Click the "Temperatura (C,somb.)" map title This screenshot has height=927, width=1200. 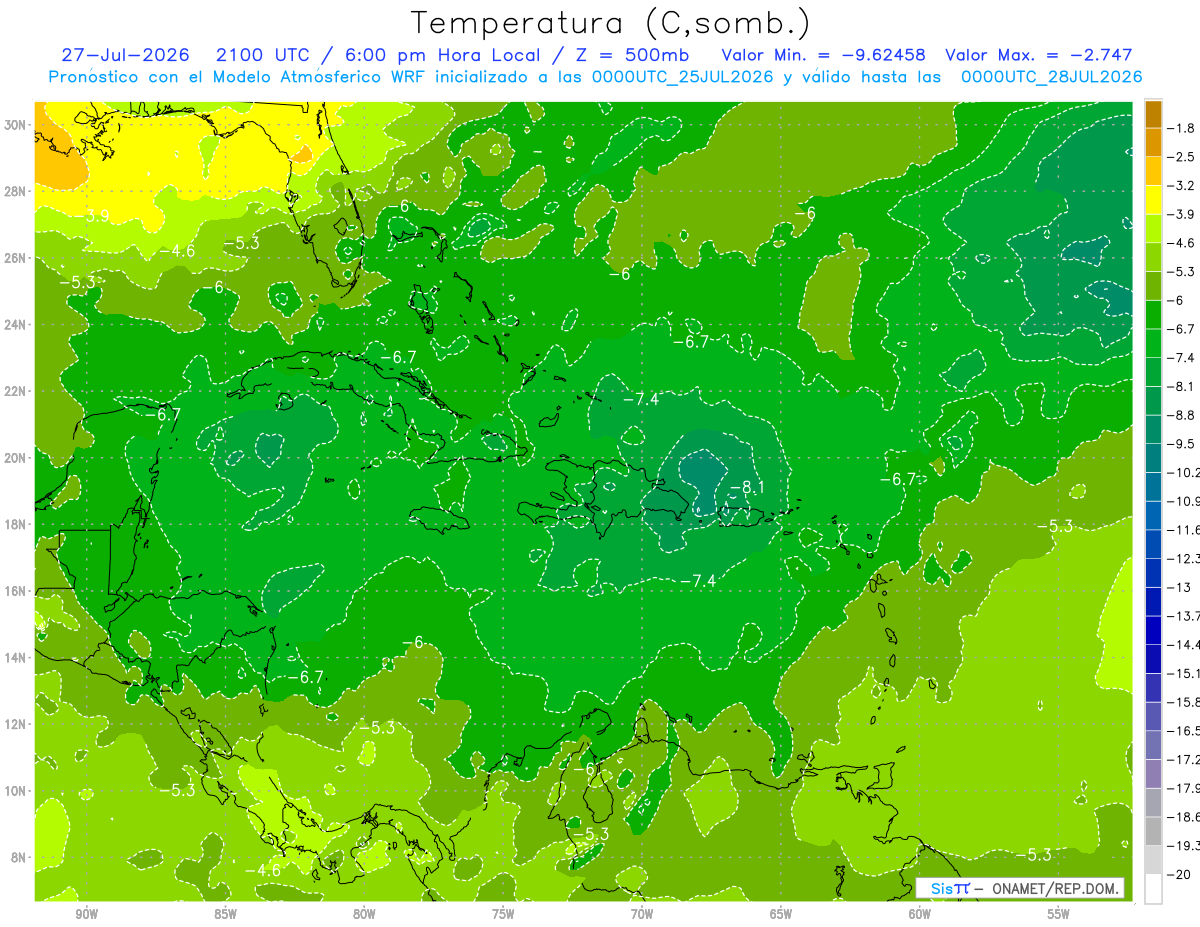[x=611, y=24]
